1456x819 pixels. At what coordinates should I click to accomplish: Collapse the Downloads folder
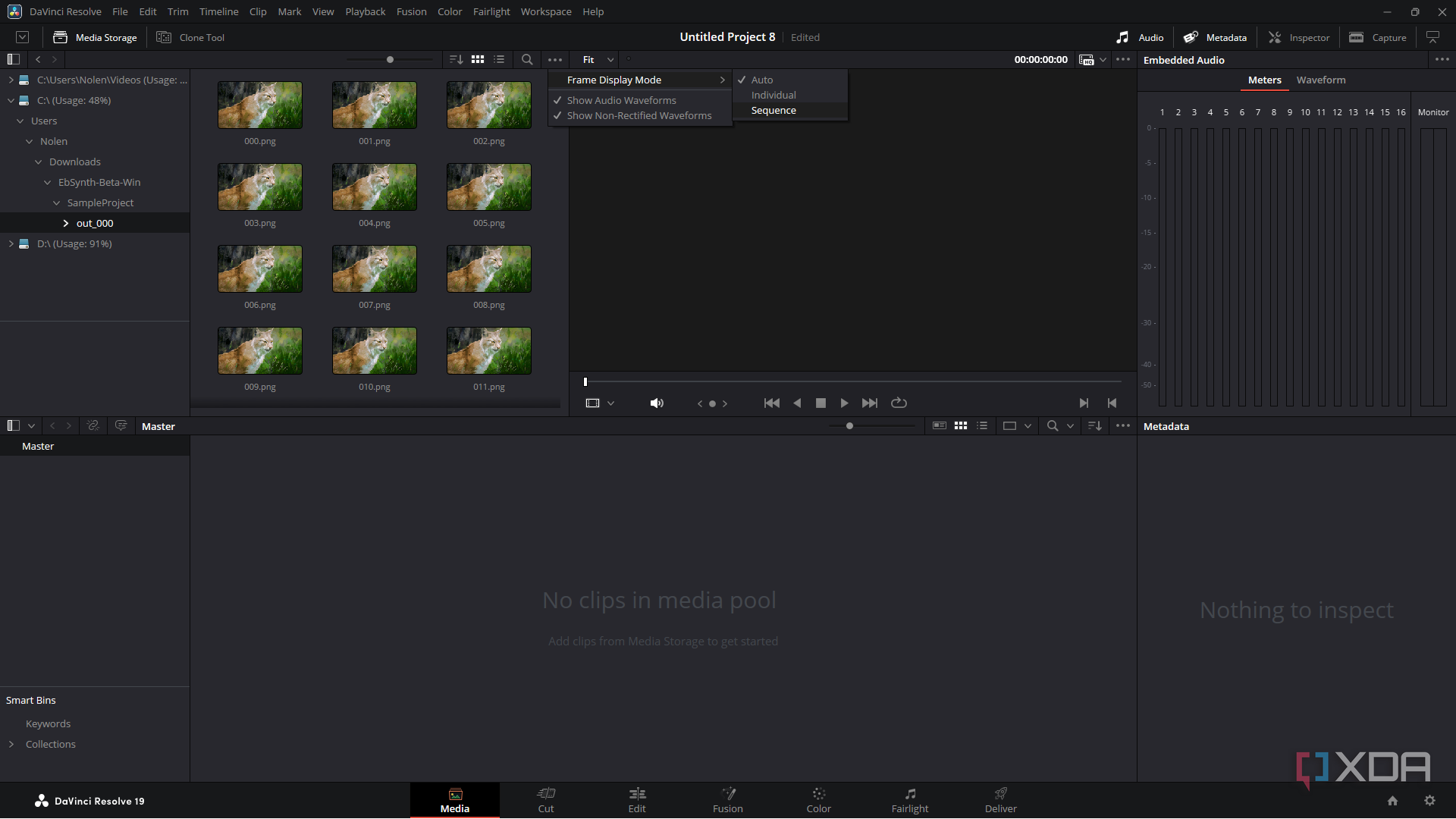[38, 162]
